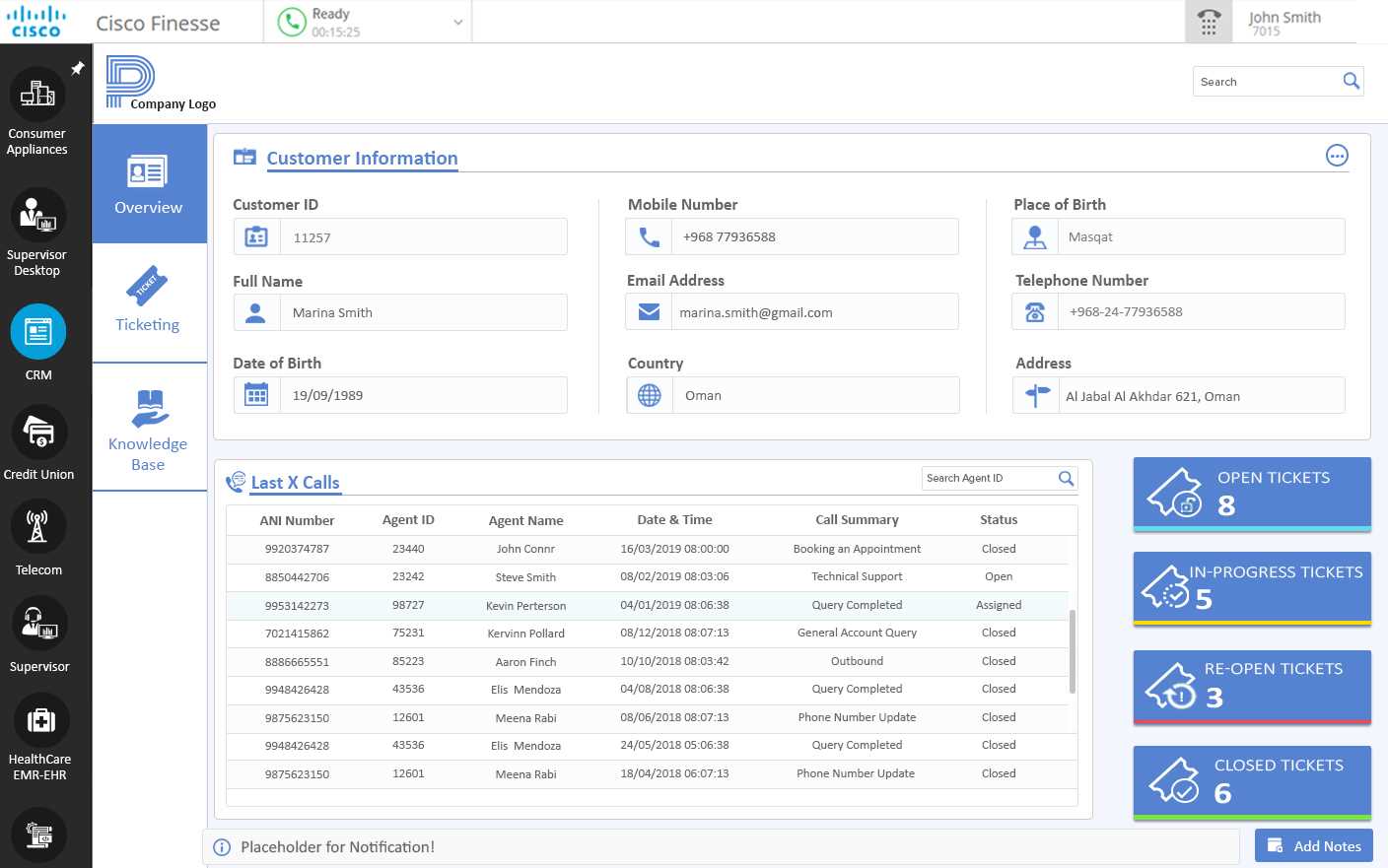Image resolution: width=1388 pixels, height=868 pixels.
Task: Open the OPEN TICKETS card
Action: click(1251, 491)
